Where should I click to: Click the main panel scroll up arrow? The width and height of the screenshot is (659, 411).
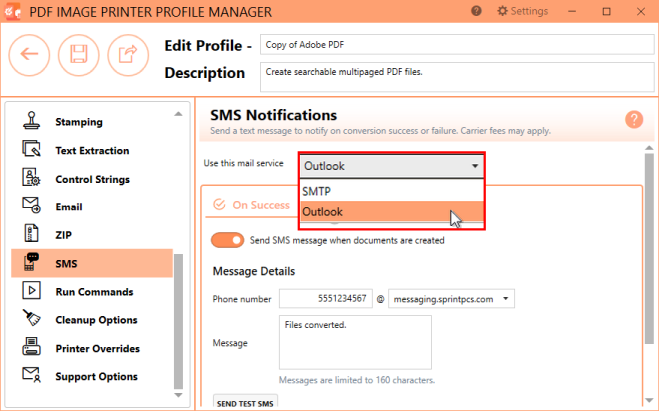649,148
